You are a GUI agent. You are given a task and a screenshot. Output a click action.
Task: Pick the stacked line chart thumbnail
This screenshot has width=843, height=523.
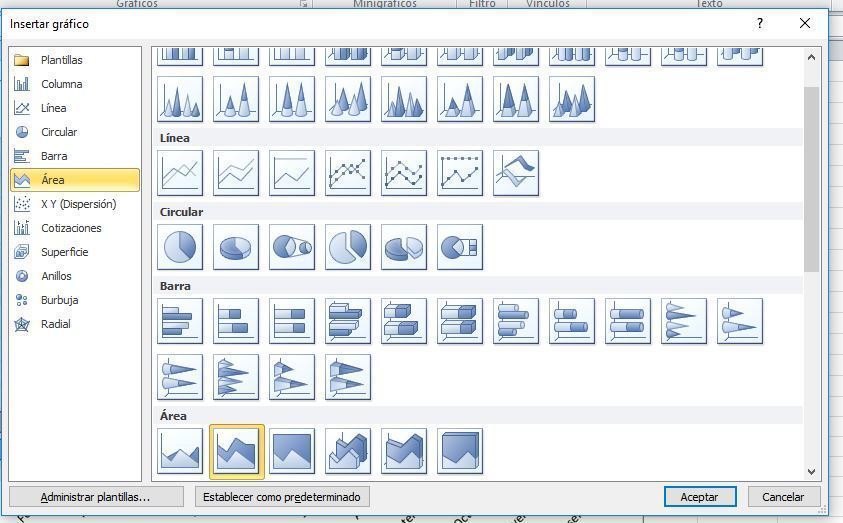pyautogui.click(x=236, y=173)
